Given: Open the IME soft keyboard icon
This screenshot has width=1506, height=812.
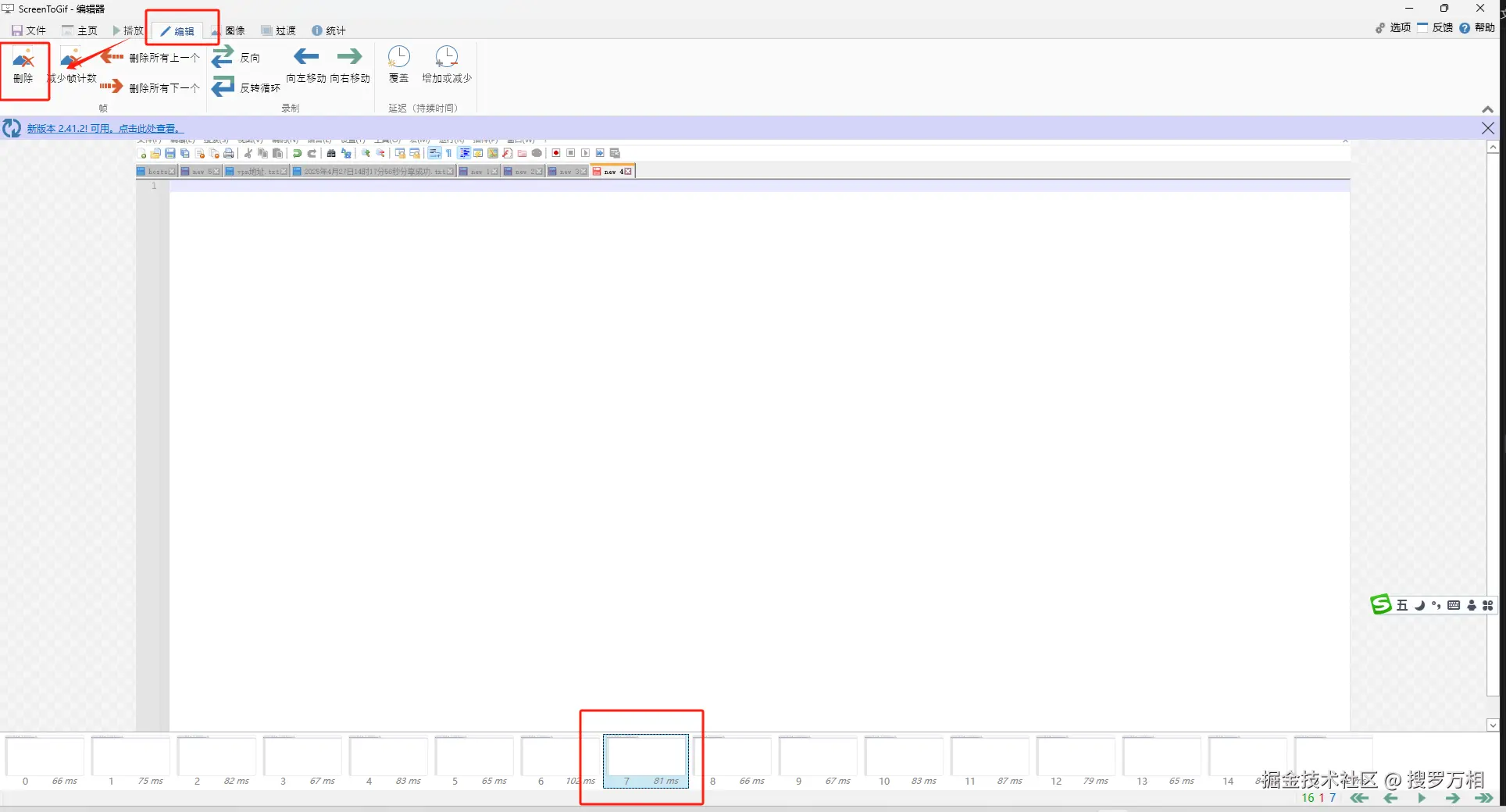Looking at the screenshot, I should click(x=1454, y=605).
